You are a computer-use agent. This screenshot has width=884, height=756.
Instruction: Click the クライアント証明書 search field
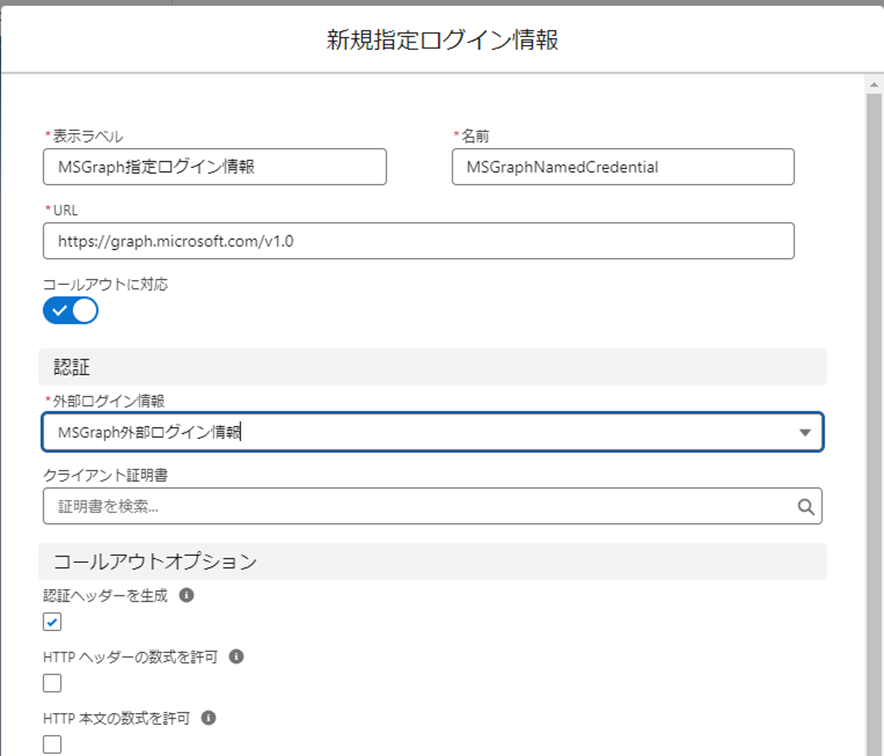coord(432,506)
